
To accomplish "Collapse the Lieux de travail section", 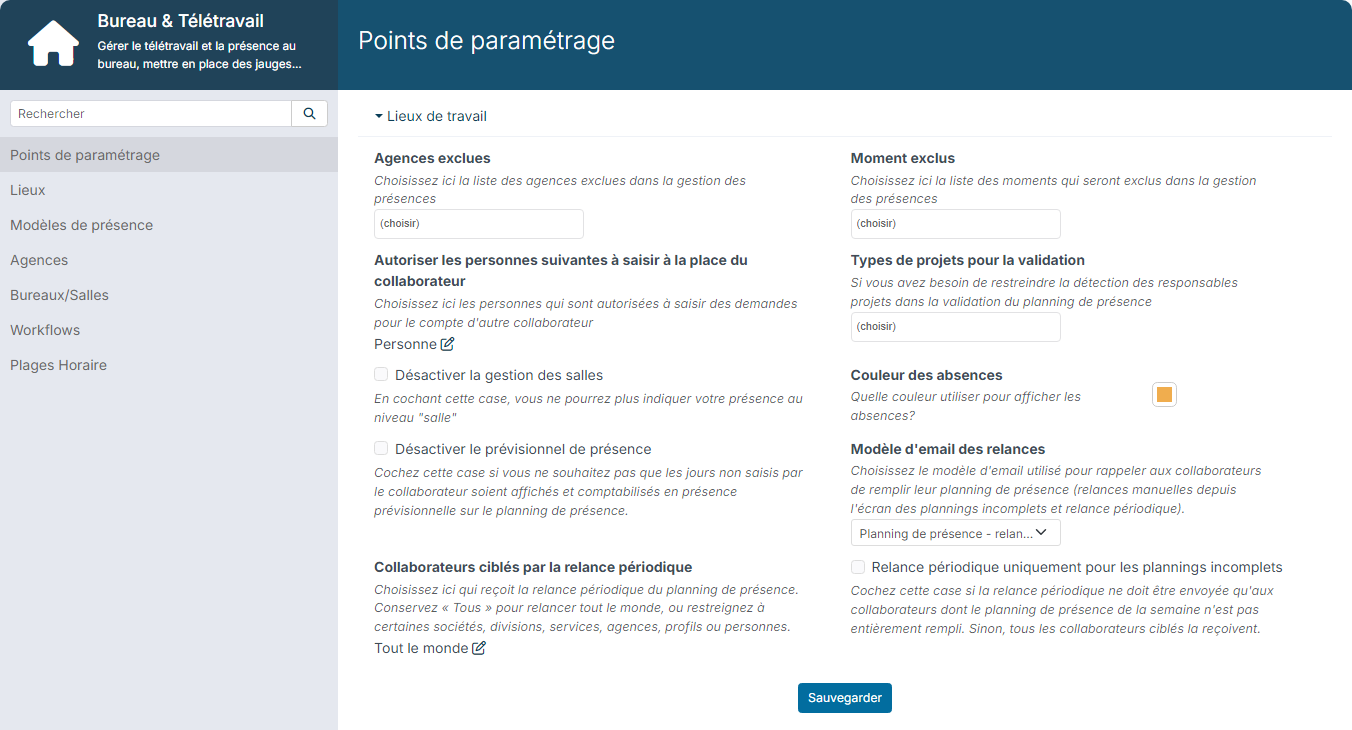I will (431, 116).
